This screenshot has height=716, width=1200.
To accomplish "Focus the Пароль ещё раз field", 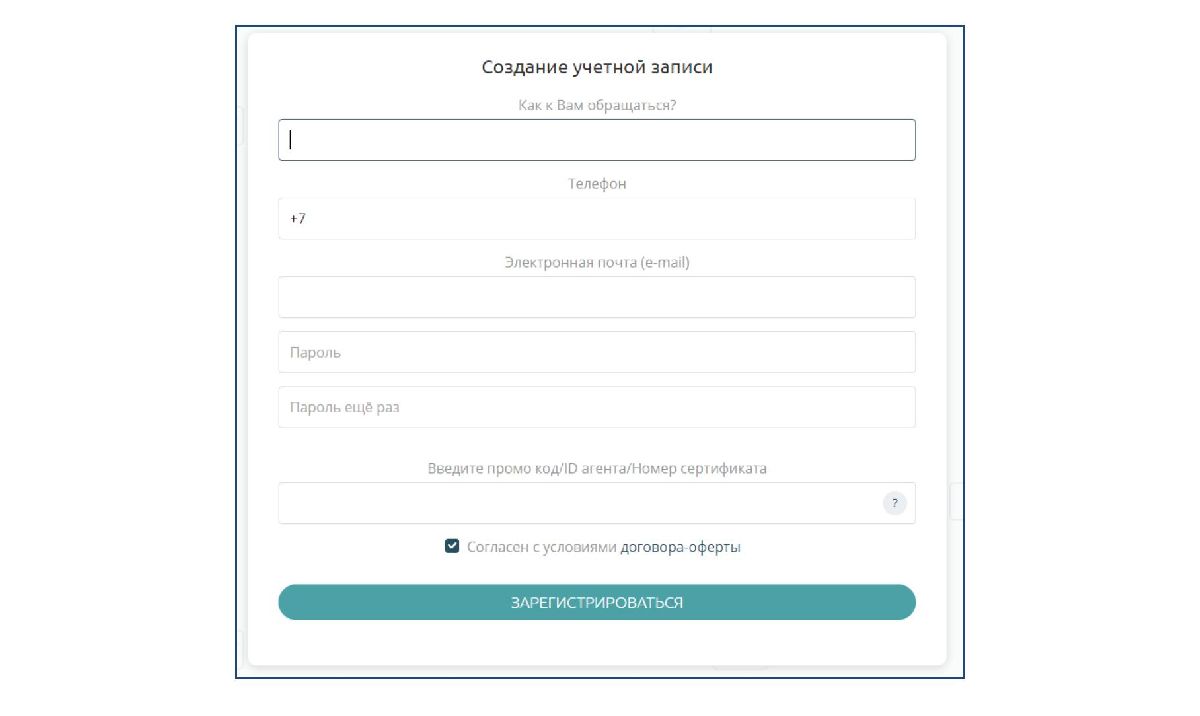I will click(597, 407).
